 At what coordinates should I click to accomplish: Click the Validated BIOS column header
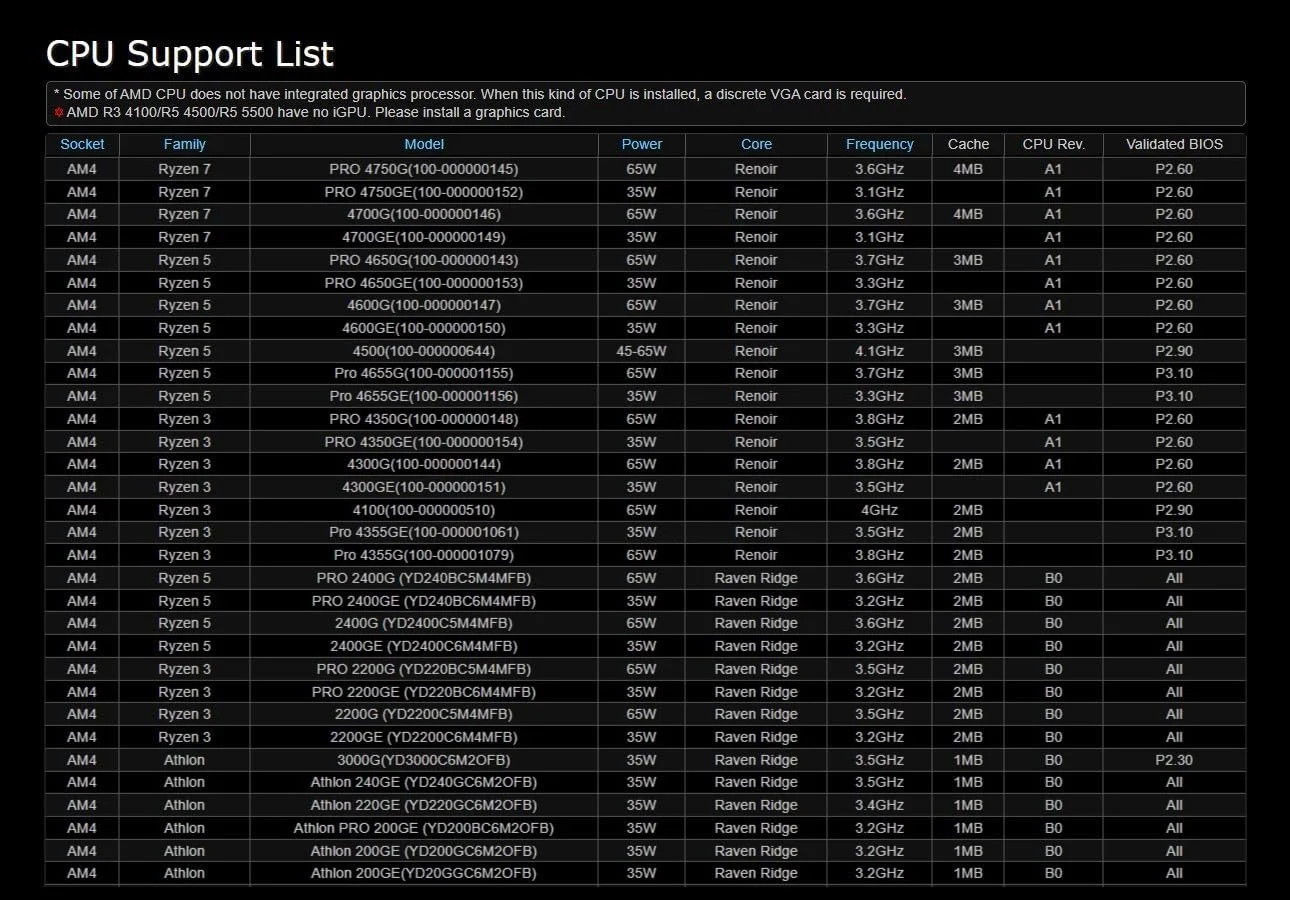pos(1174,144)
